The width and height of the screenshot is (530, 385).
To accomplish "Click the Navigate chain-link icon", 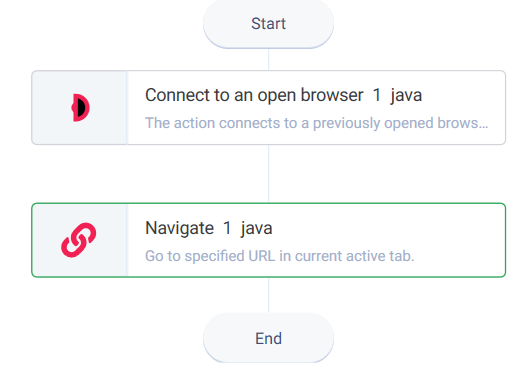I will tap(78, 240).
